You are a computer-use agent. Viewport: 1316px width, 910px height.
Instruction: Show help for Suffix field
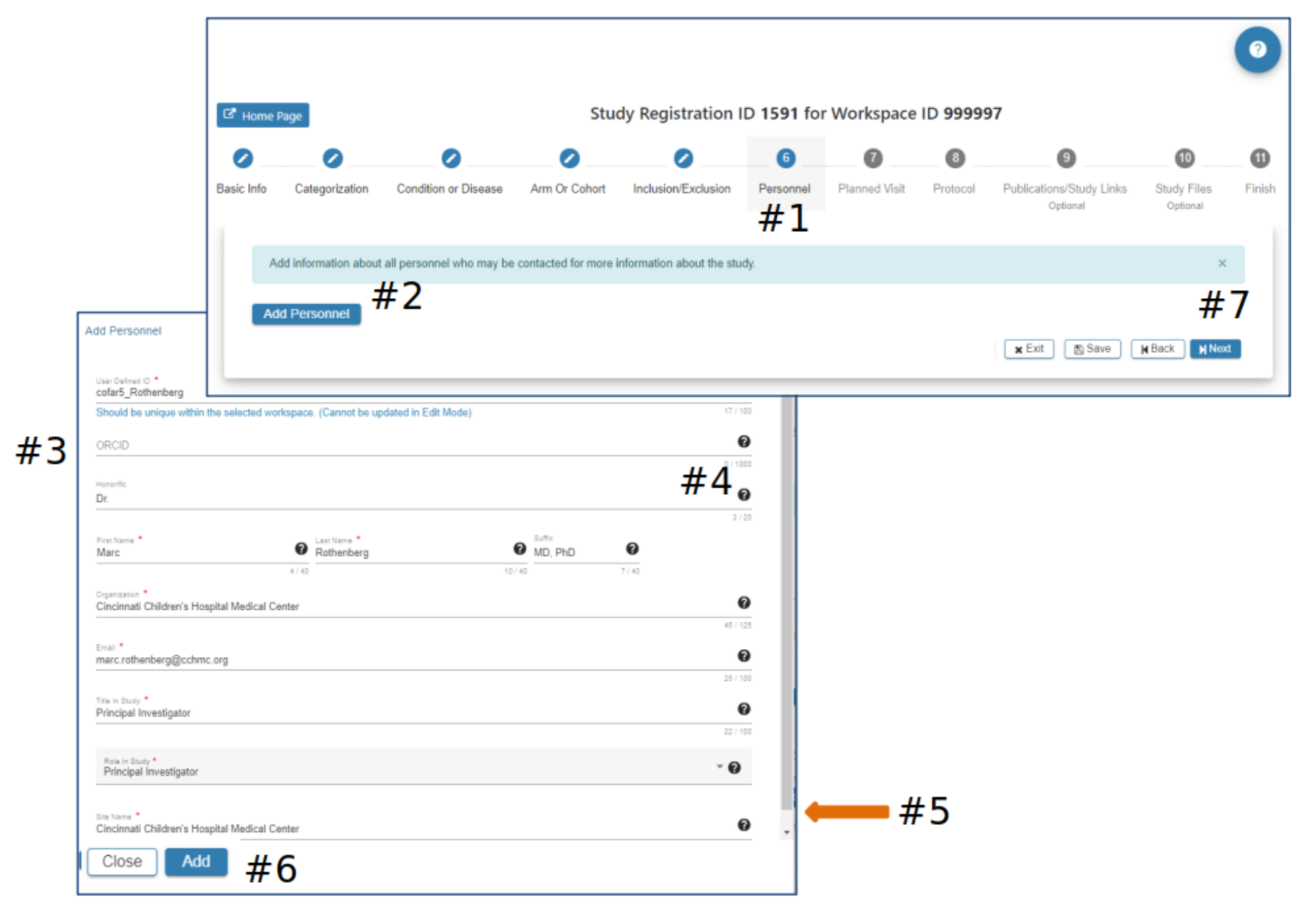tap(632, 548)
